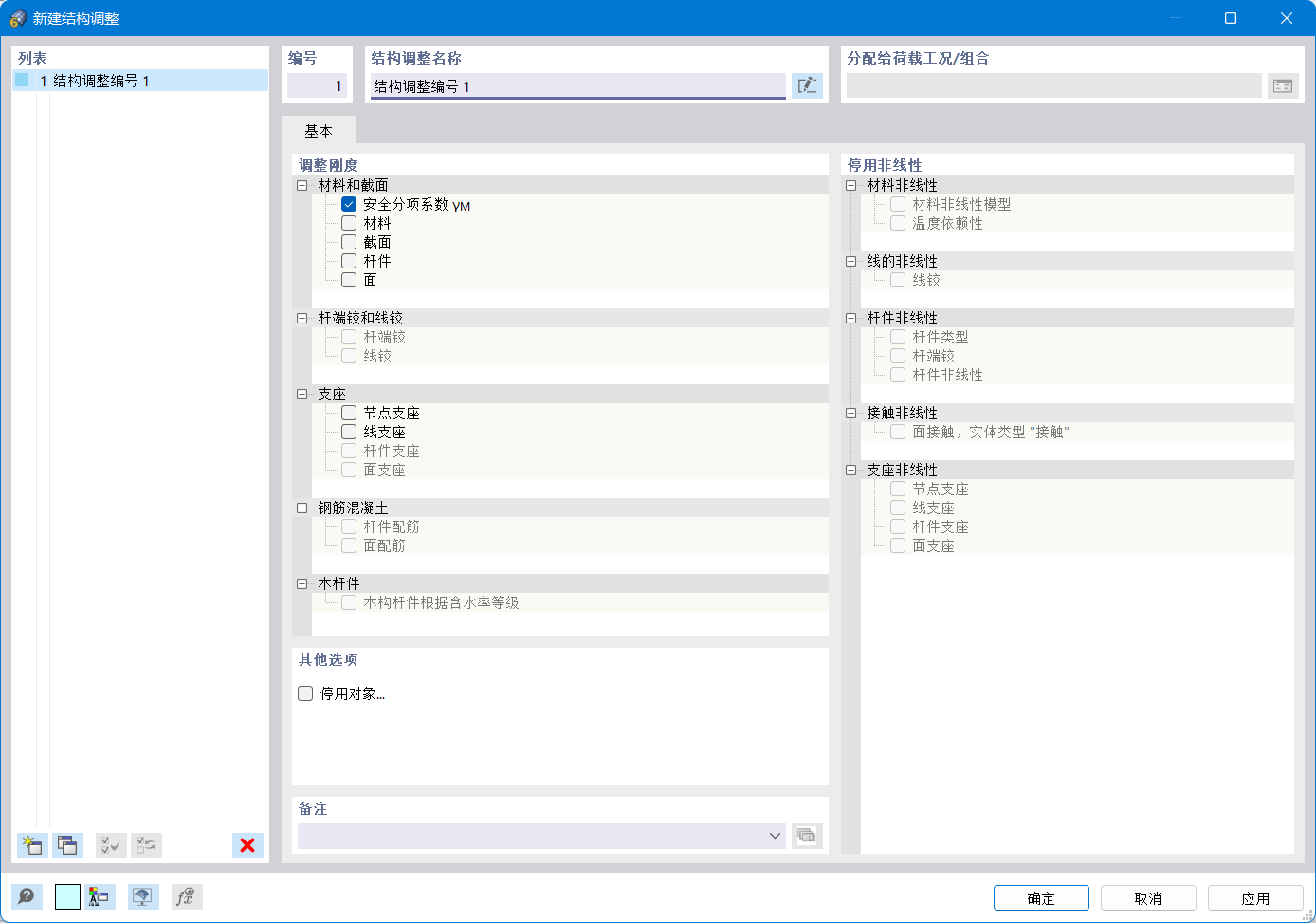Screen dimensions: 1316x923
Task: Click the cyan color swatch in bottom toolbar
Action: tap(67, 896)
